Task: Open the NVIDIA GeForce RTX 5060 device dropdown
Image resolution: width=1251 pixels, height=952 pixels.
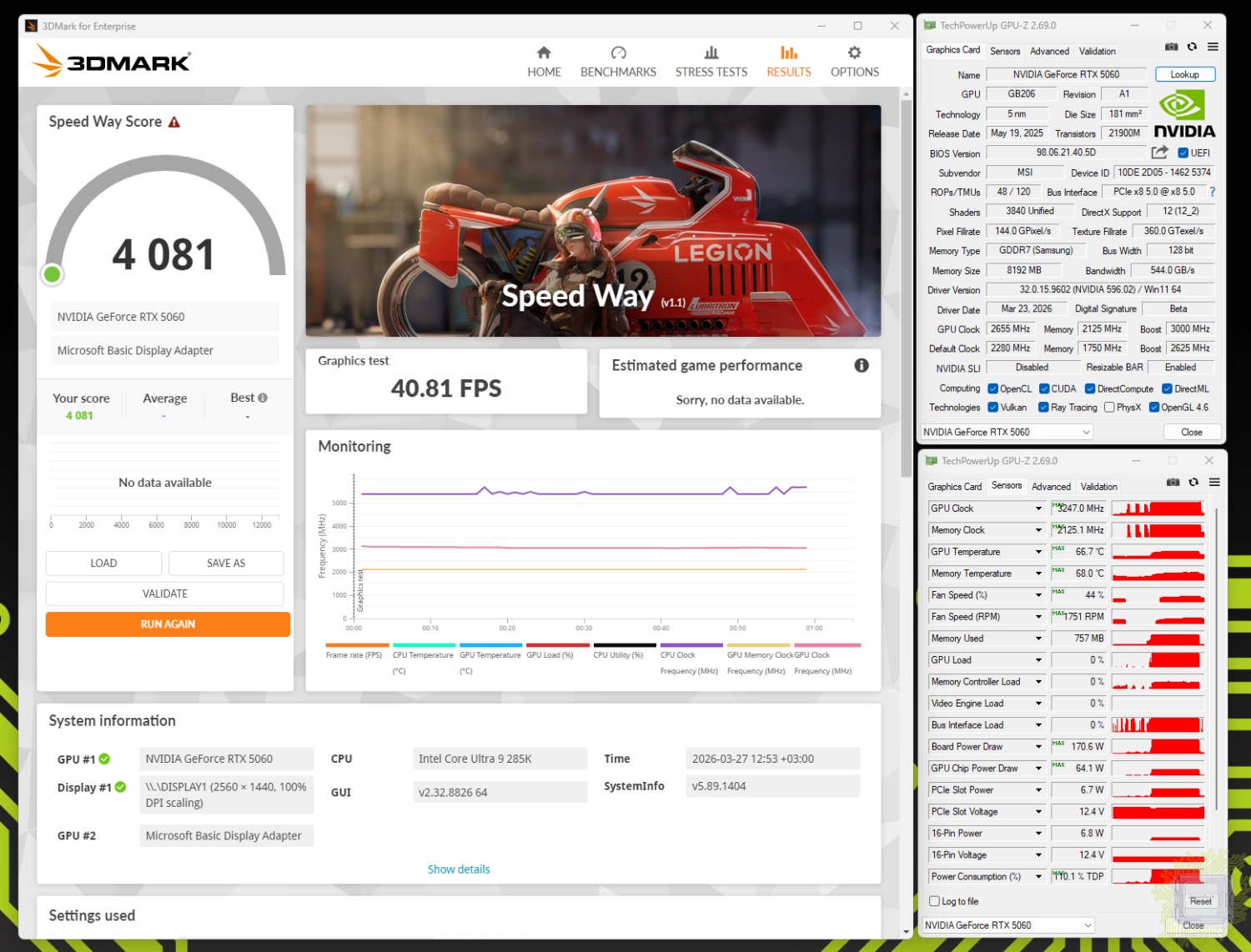Action: 1007,432
